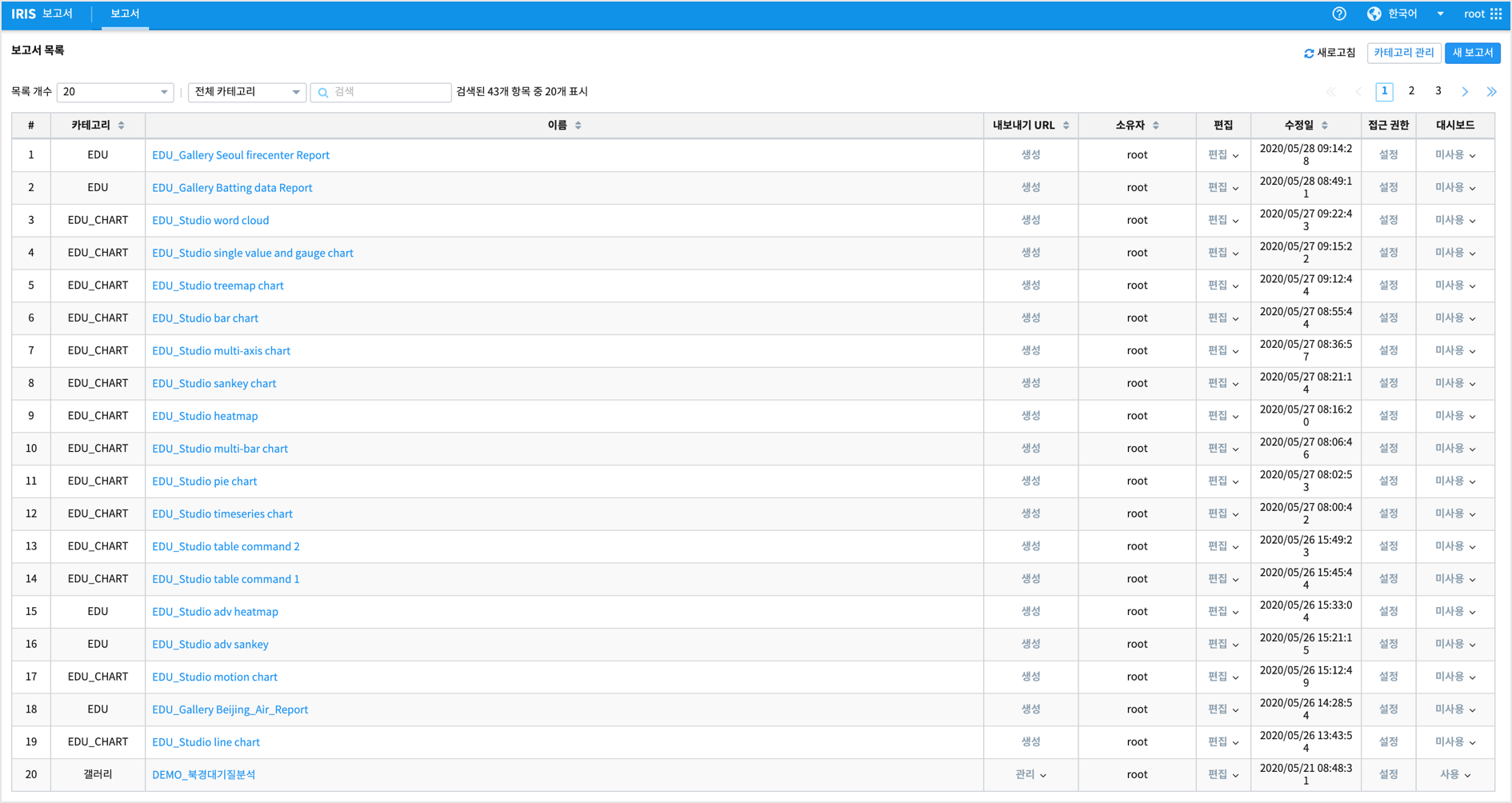
Task: Open EDU_Studio sankey chart link
Action: 214,383
